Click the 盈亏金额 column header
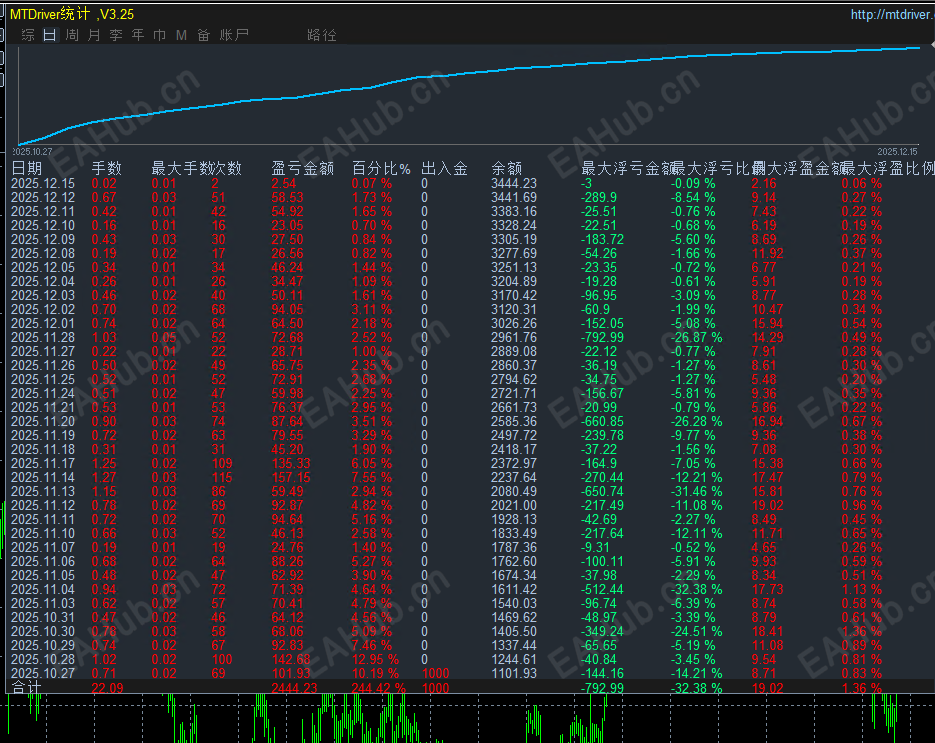 click(302, 169)
